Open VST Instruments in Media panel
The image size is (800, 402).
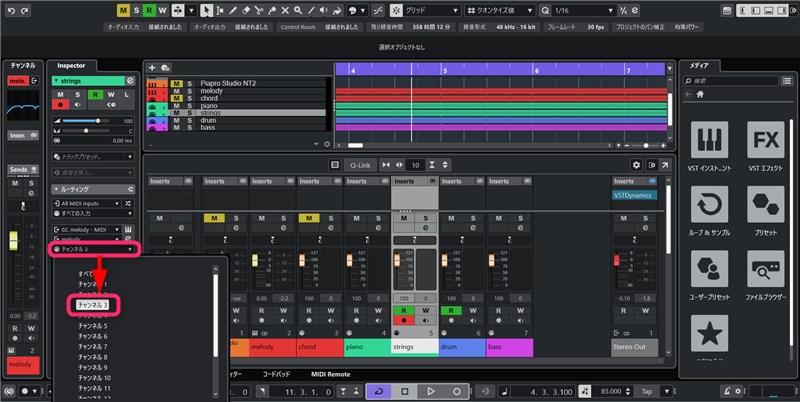(x=709, y=139)
